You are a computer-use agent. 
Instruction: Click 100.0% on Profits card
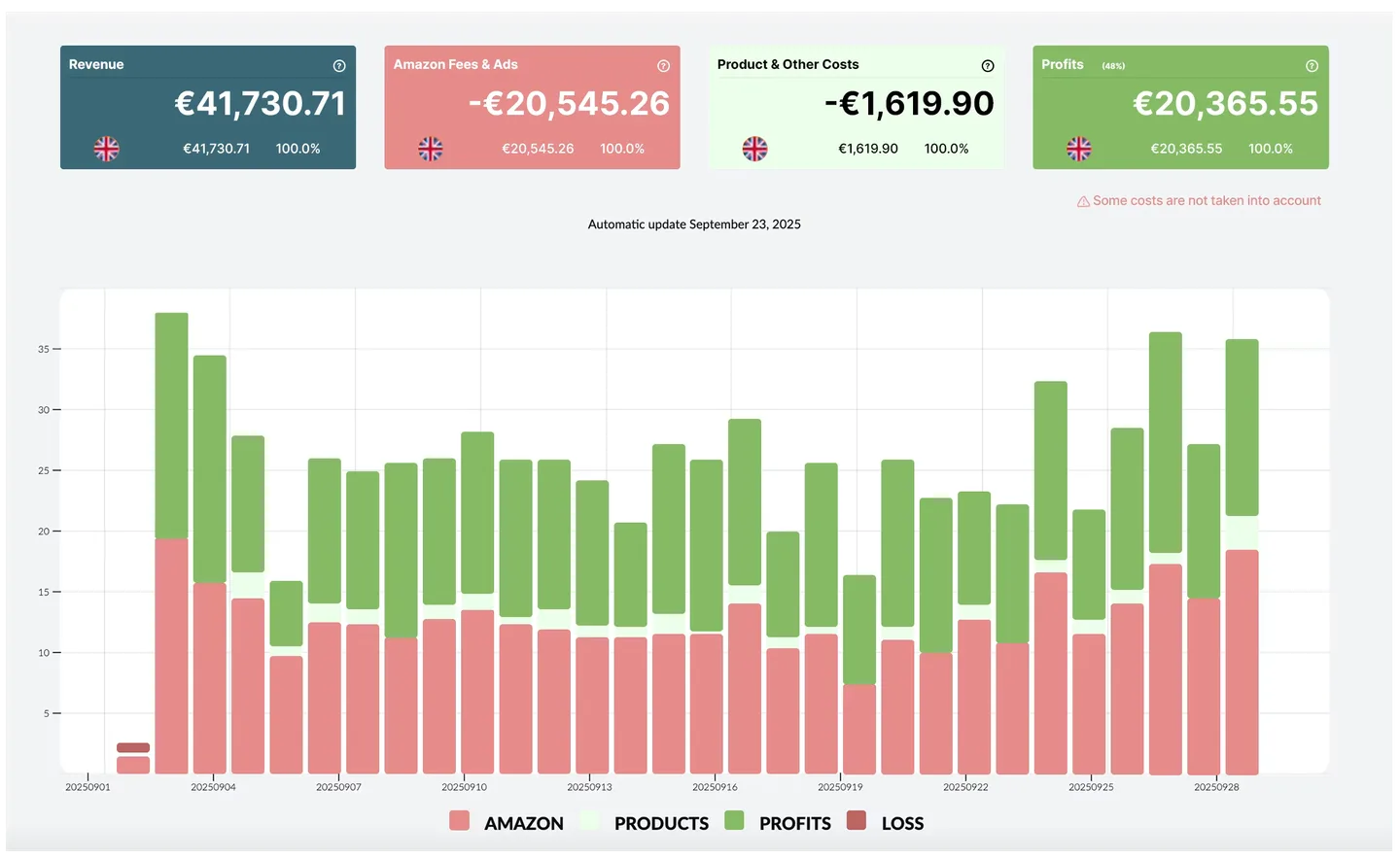pos(1271,149)
